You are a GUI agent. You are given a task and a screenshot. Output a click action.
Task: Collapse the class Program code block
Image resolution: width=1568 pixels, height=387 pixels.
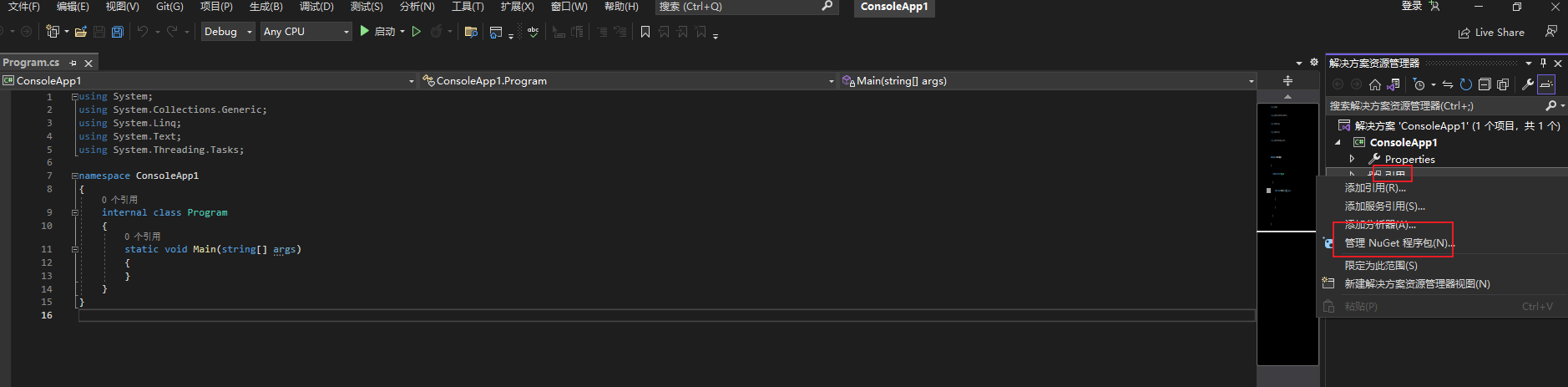74,212
